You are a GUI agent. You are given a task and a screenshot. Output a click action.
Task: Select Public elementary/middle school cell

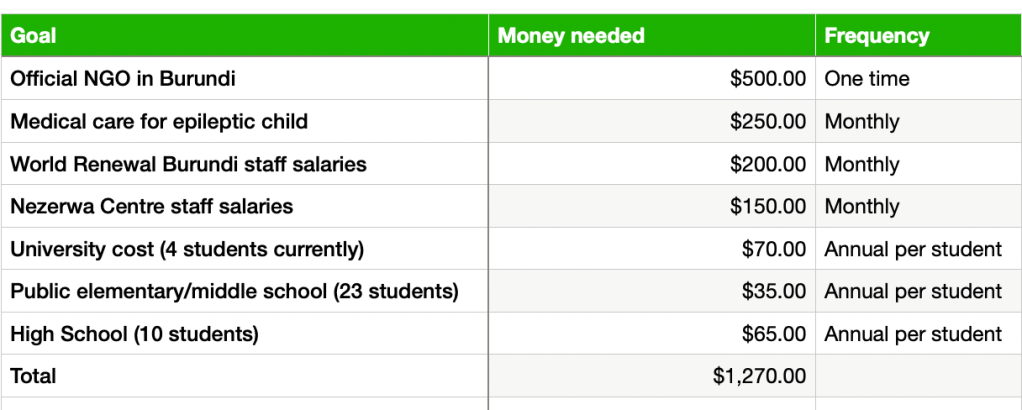pos(234,291)
